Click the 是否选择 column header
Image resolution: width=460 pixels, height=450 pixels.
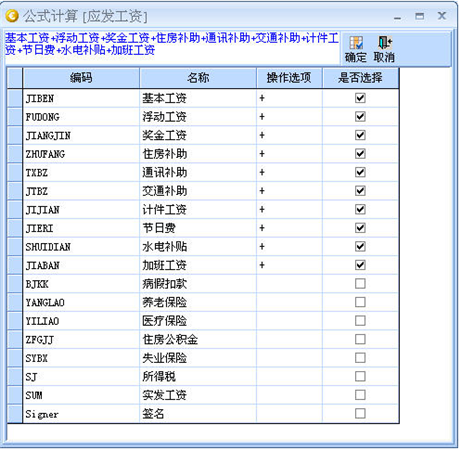(x=360, y=78)
